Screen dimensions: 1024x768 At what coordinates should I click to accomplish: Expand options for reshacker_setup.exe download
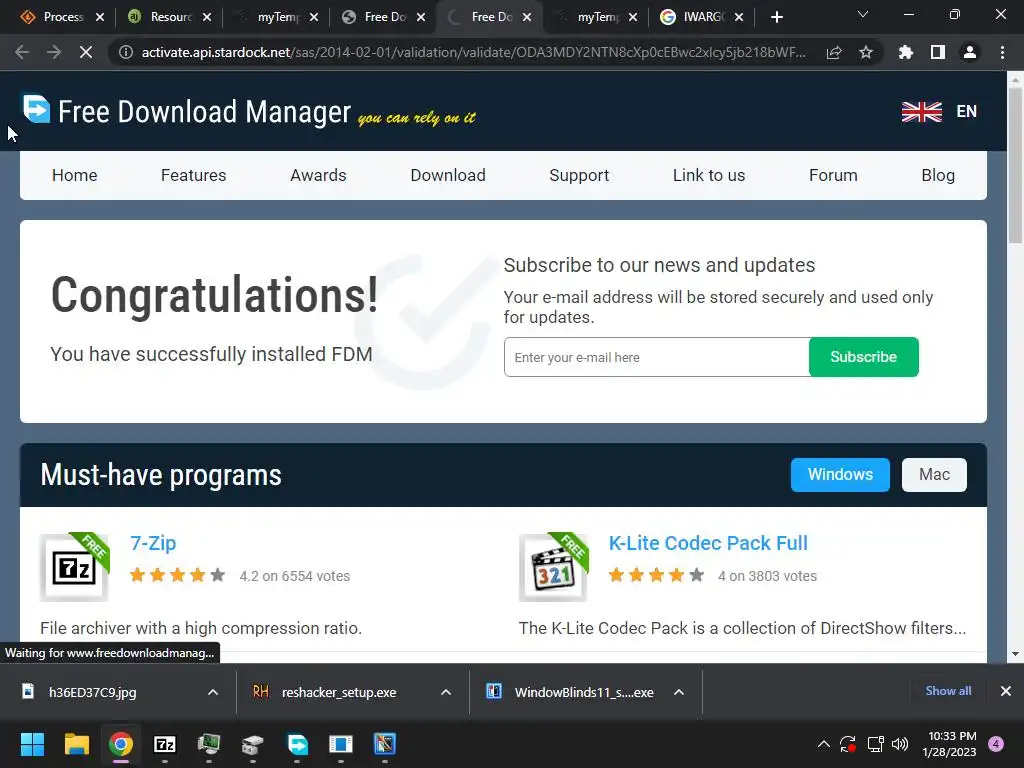(x=446, y=692)
